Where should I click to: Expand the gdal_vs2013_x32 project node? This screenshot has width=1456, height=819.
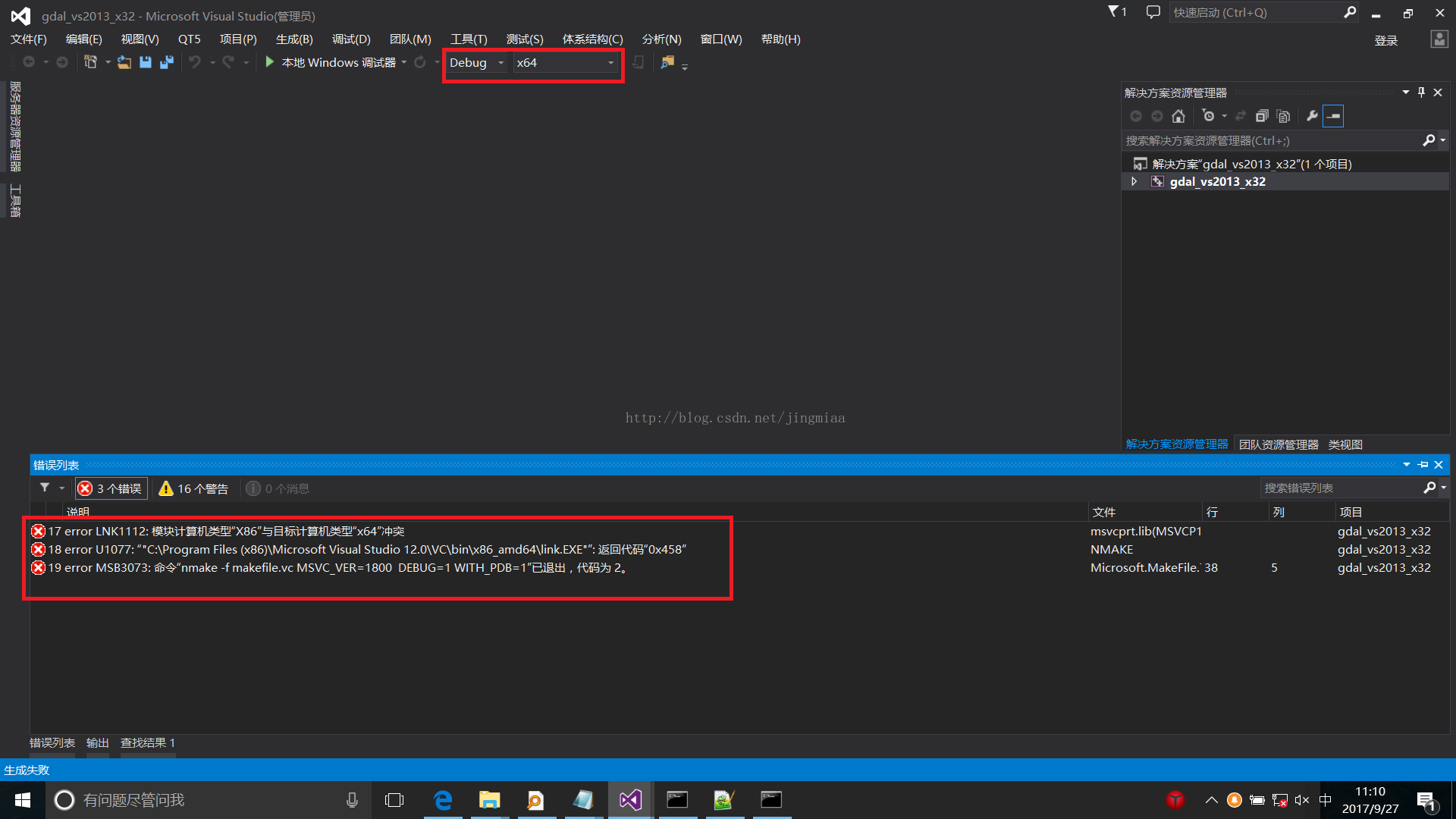[1134, 182]
